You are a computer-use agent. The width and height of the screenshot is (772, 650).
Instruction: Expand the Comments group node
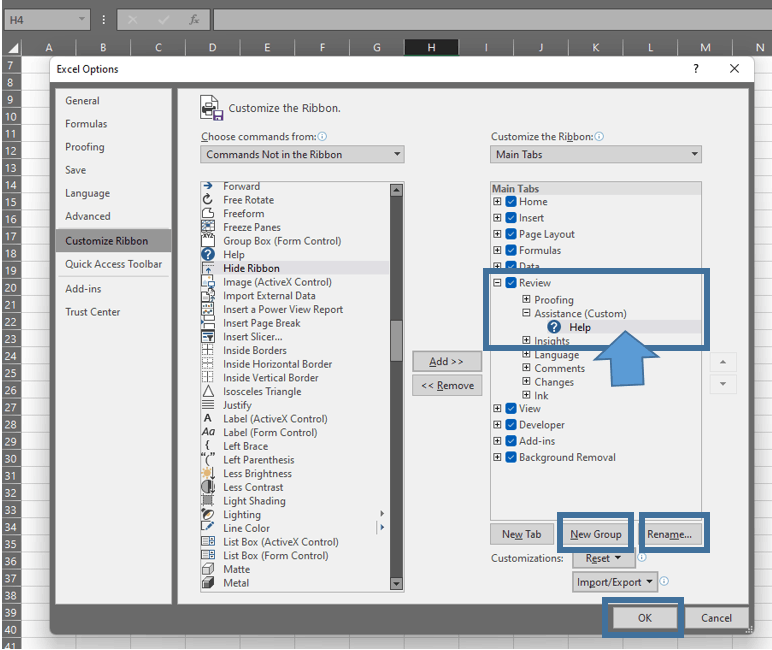click(526, 367)
